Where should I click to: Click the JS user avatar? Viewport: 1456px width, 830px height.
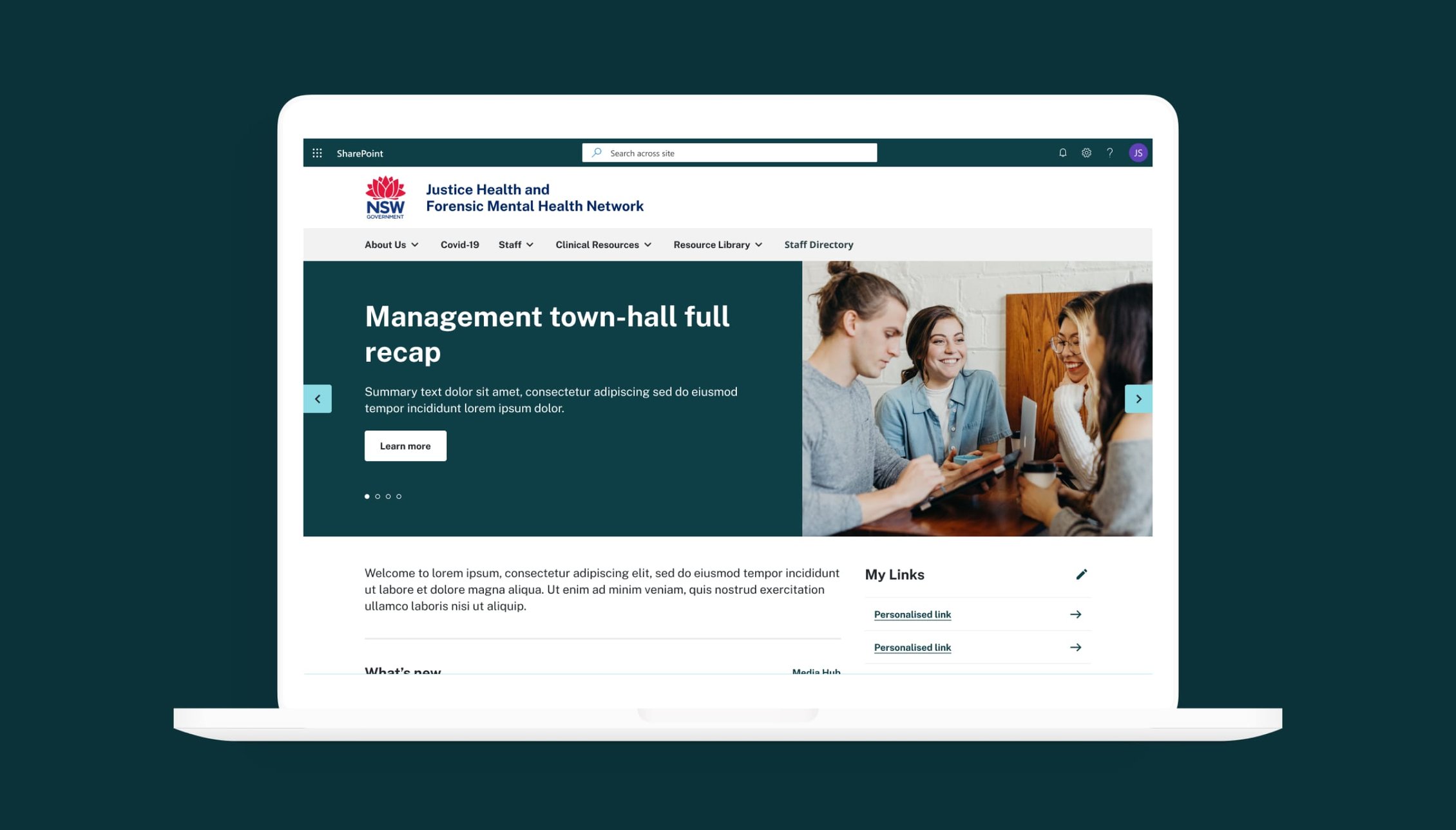tap(1138, 153)
